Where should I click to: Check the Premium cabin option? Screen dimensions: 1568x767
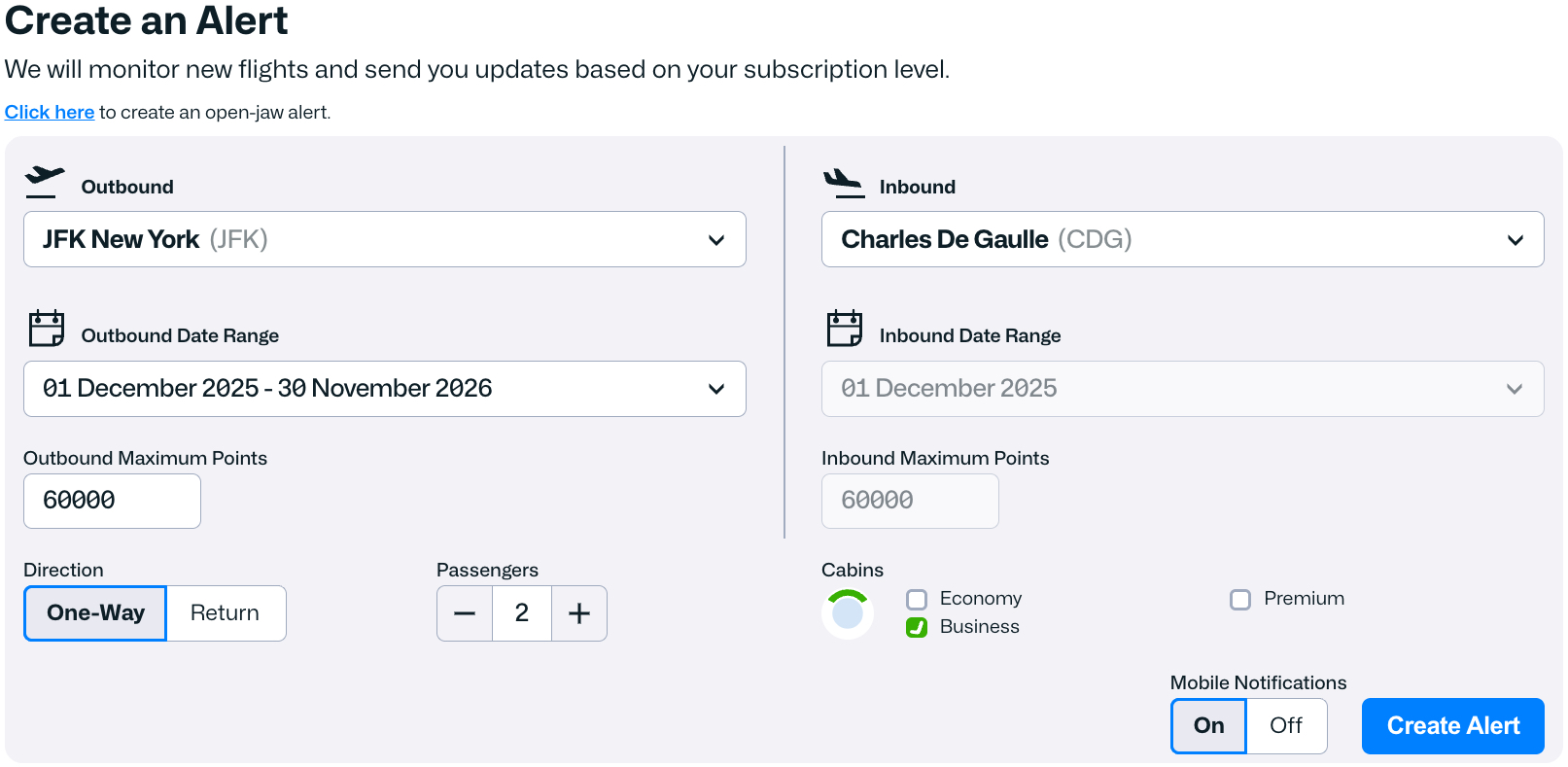[x=1240, y=599]
